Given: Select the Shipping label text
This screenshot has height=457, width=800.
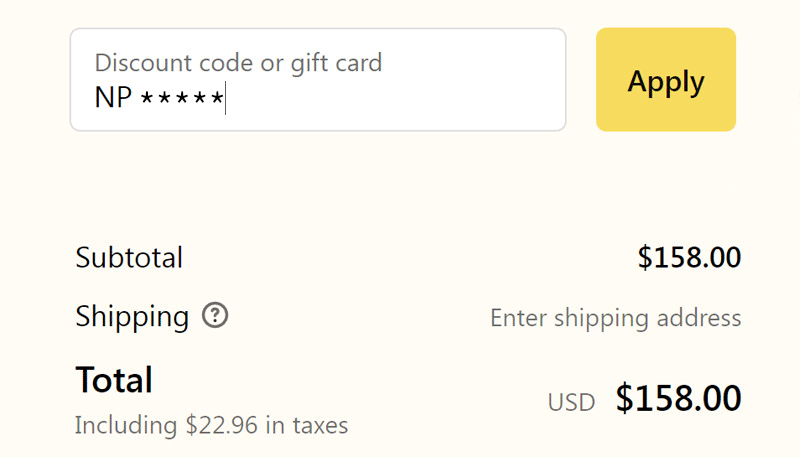Looking at the screenshot, I should [x=132, y=317].
